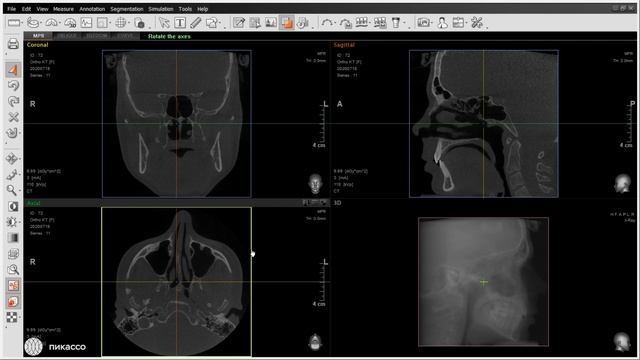Click the histogram image toolbar icon
The height and width of the screenshot is (360, 640).
271,23
